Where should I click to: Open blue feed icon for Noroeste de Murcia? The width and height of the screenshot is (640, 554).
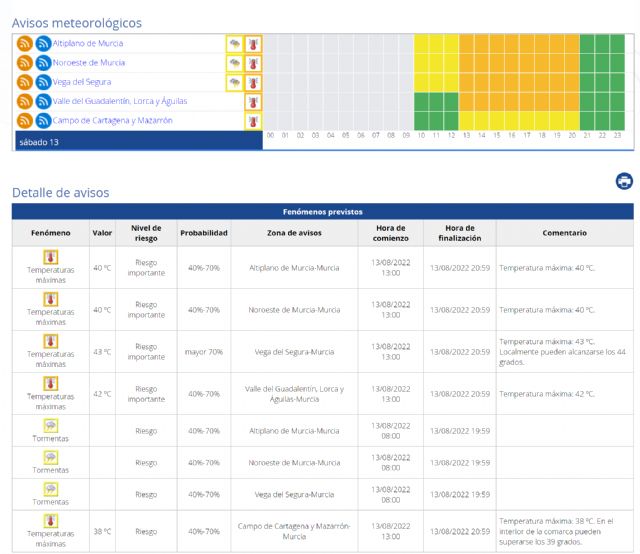pyautogui.click(x=43, y=63)
